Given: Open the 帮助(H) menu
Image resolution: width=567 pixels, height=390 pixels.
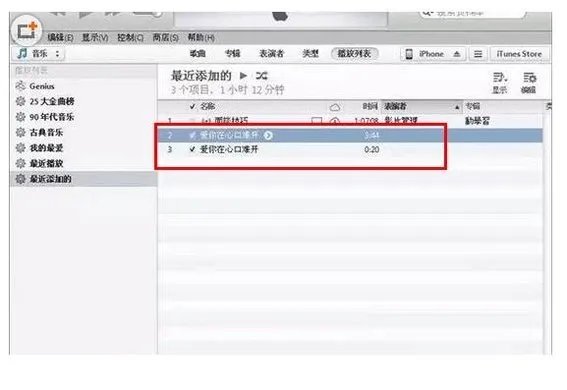Looking at the screenshot, I should (x=201, y=37).
